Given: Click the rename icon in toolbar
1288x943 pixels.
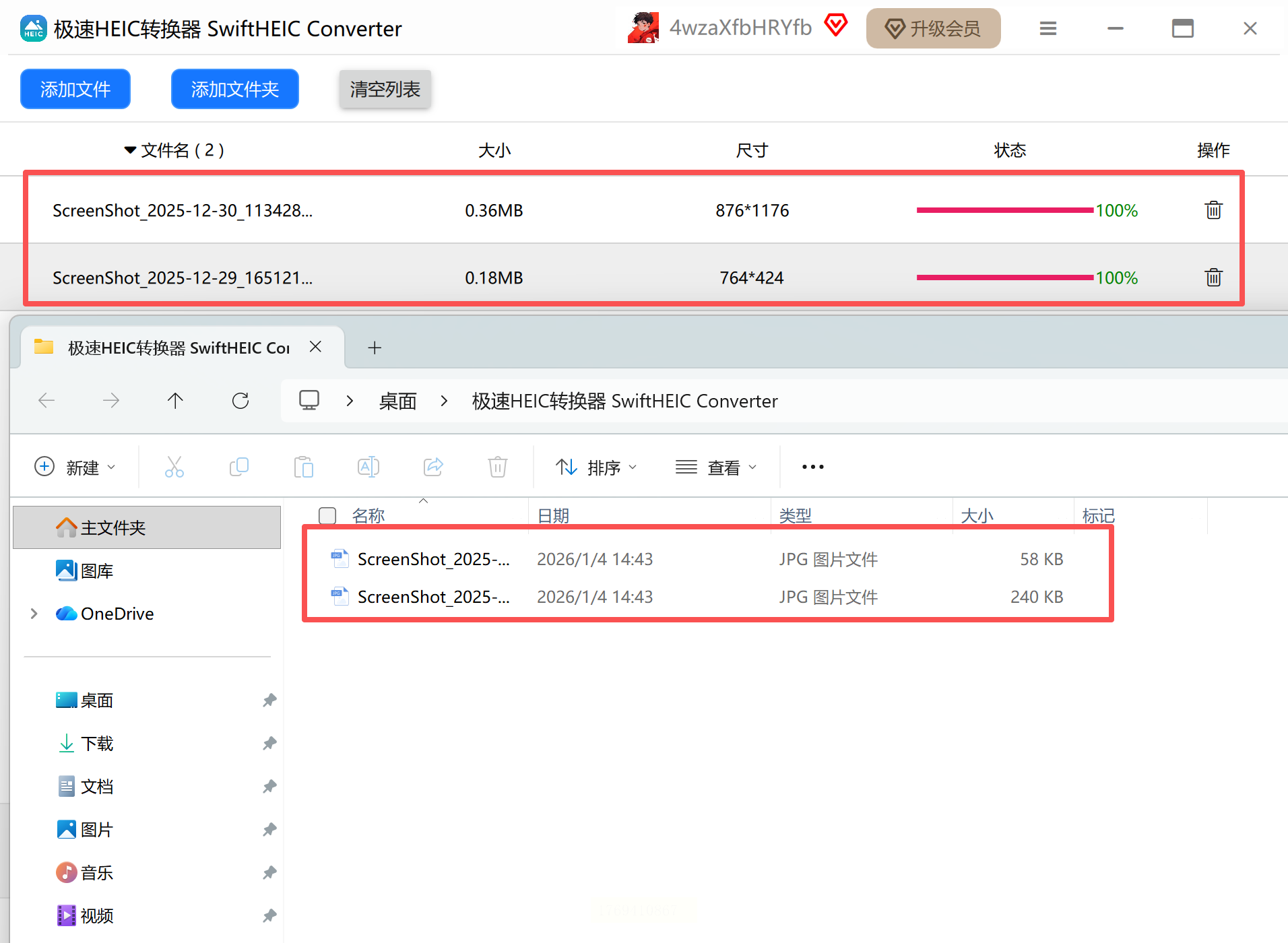Looking at the screenshot, I should point(368,467).
